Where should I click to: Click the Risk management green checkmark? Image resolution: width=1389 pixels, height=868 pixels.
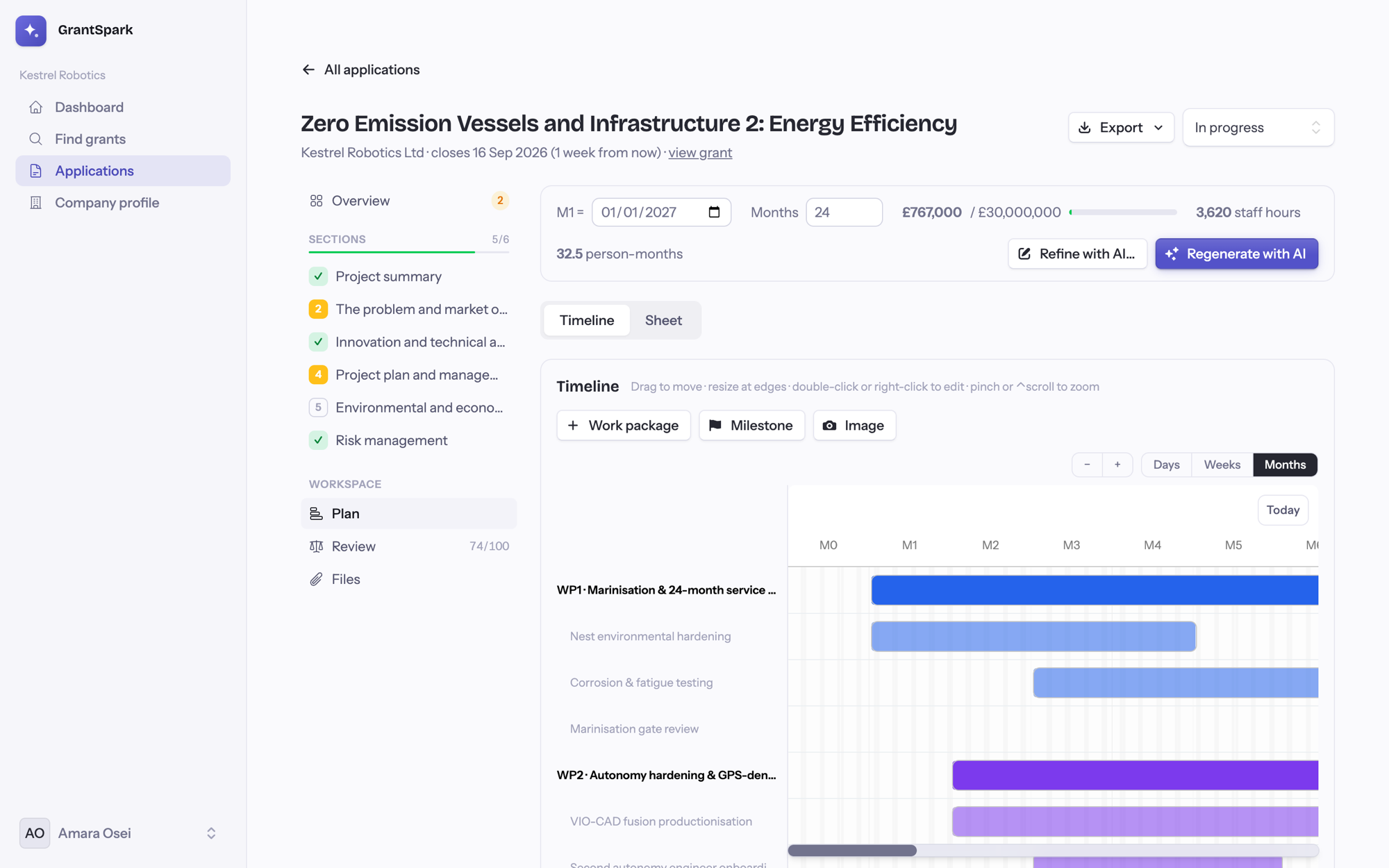tap(318, 440)
